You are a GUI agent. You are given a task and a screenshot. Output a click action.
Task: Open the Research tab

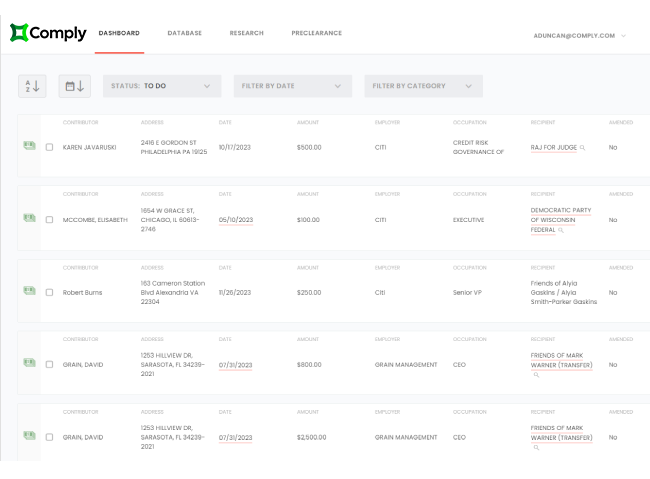247,33
